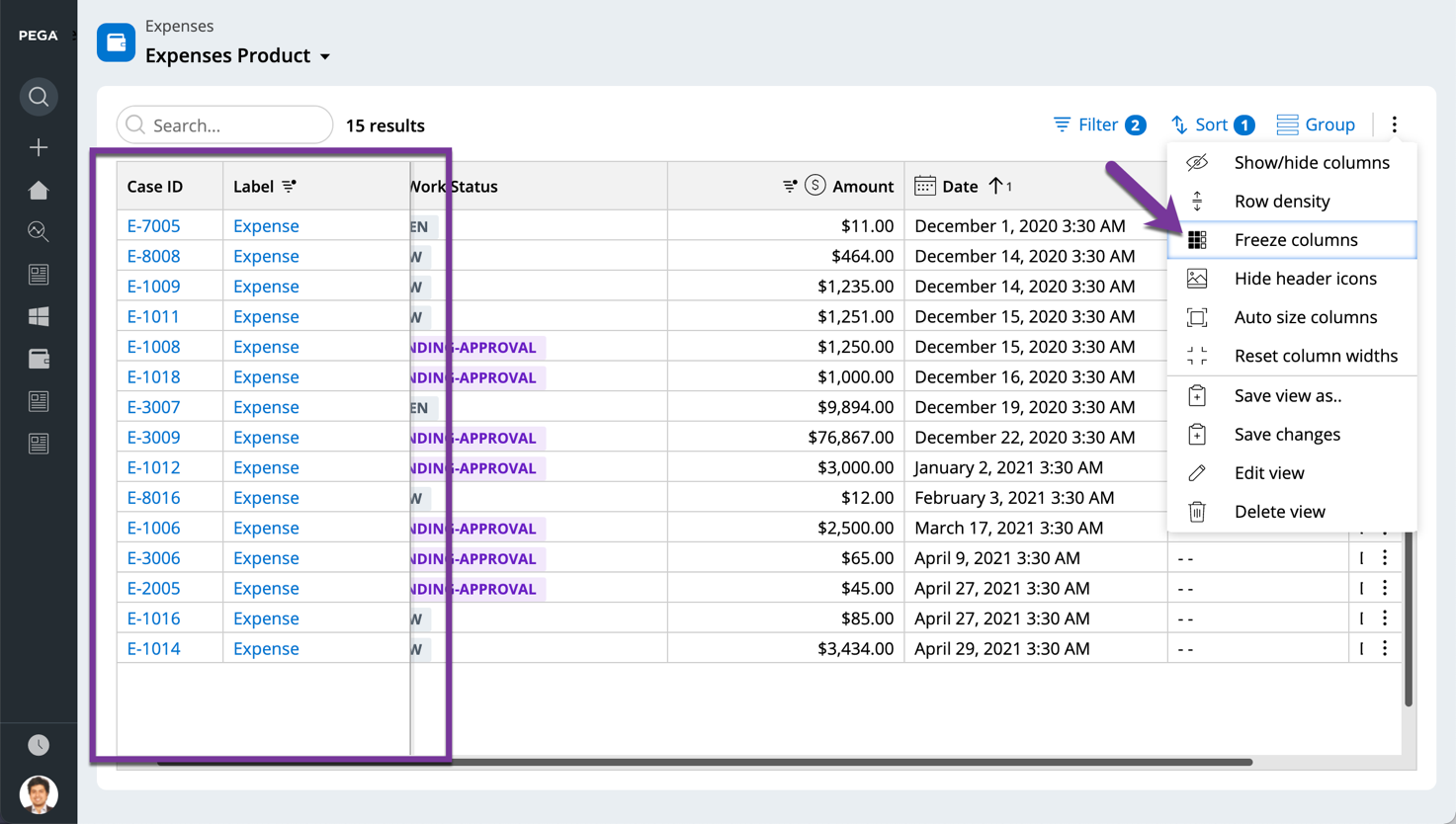Click the Delete view trash icon
This screenshot has width=1456, height=824.
tap(1197, 511)
